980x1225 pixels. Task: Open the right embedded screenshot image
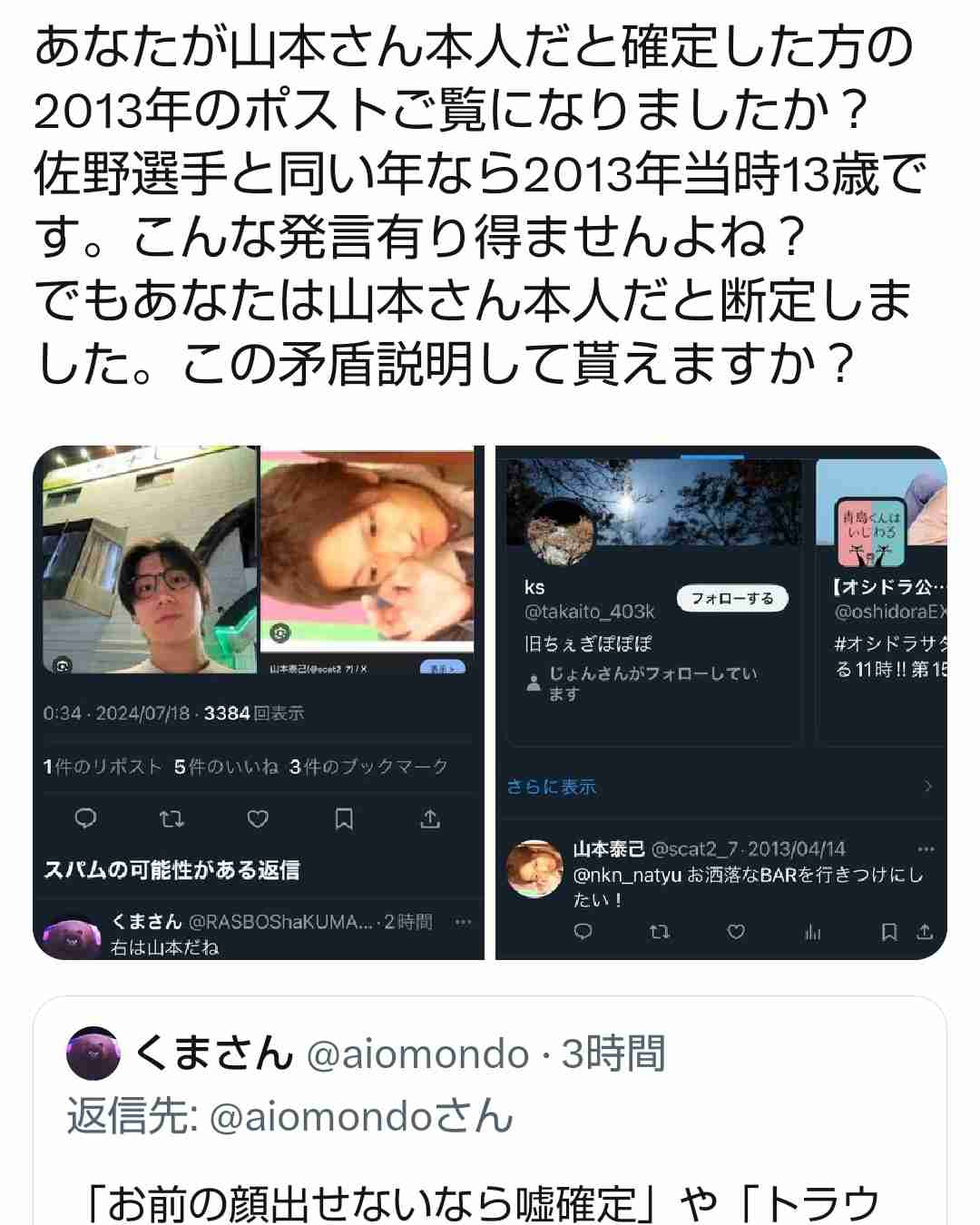[721, 702]
